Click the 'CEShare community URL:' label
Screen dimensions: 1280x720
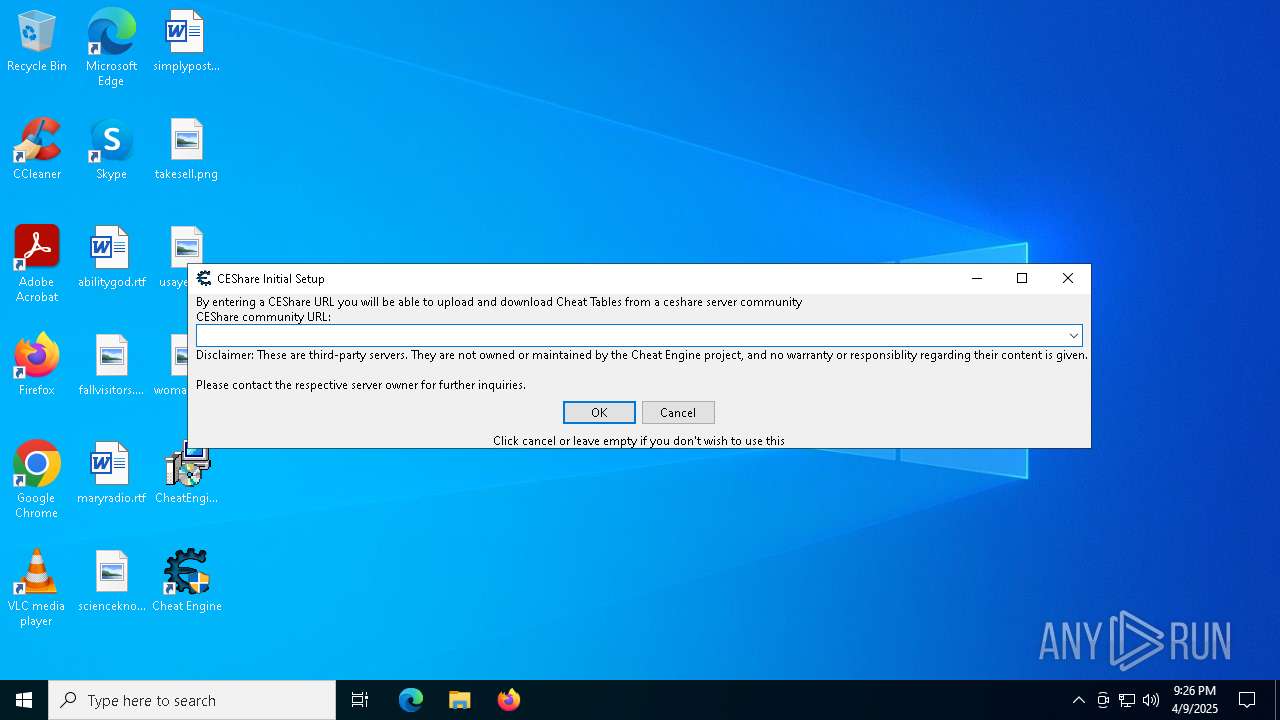click(x=263, y=317)
